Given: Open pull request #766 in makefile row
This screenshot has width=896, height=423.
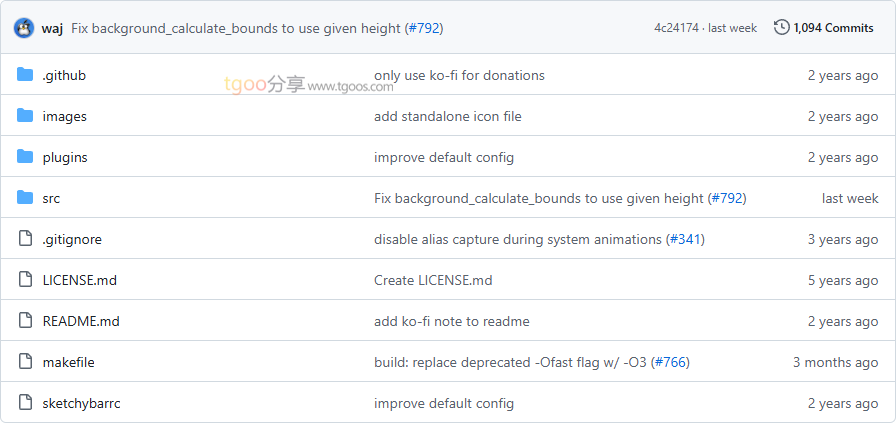Looking at the screenshot, I should tap(670, 362).
